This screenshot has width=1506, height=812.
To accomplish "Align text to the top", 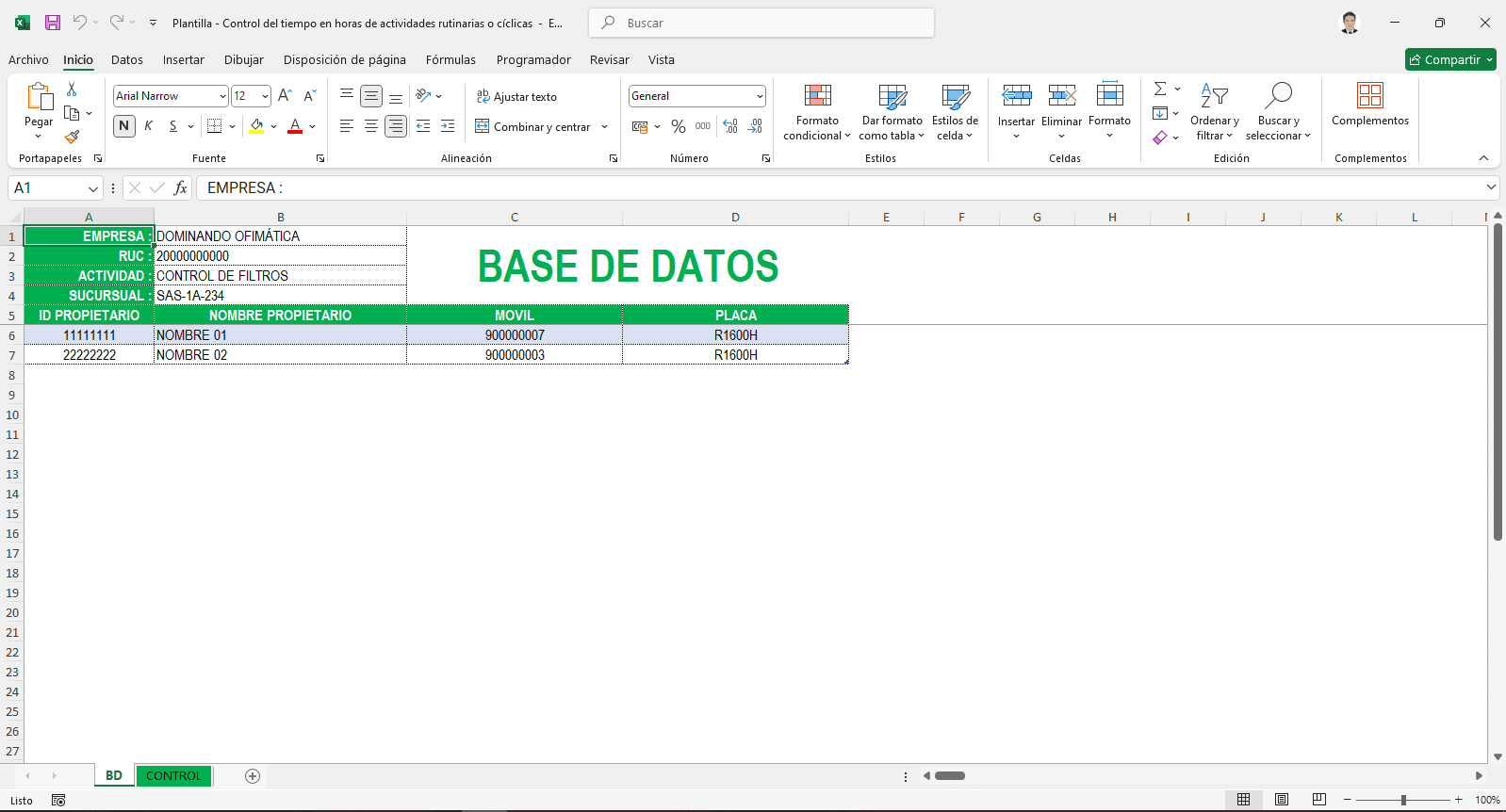I will (x=347, y=96).
